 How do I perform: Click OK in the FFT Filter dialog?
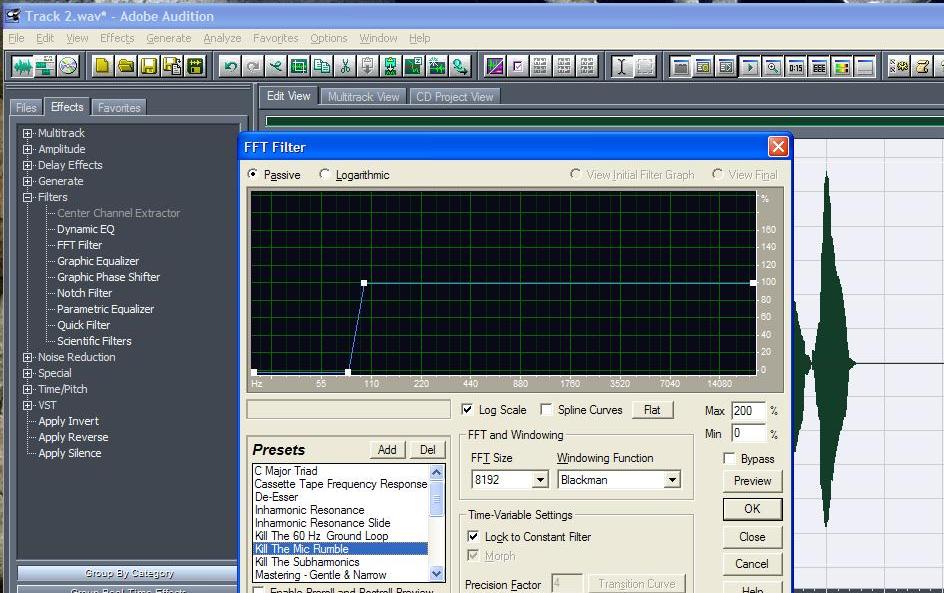tap(753, 509)
